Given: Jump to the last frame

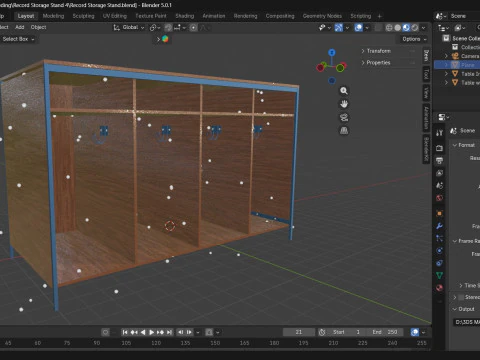Looking at the screenshot, I should 169,332.
